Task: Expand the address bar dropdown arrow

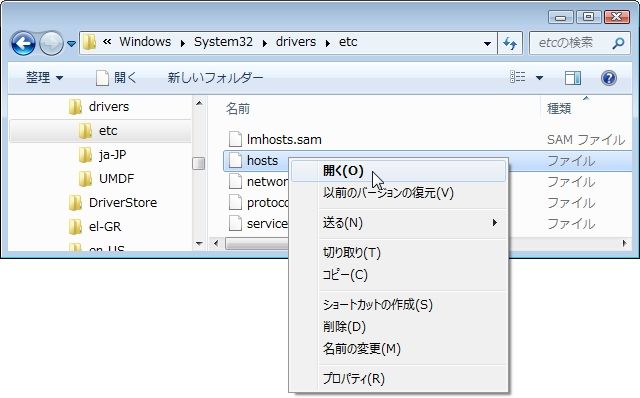Action: point(487,43)
